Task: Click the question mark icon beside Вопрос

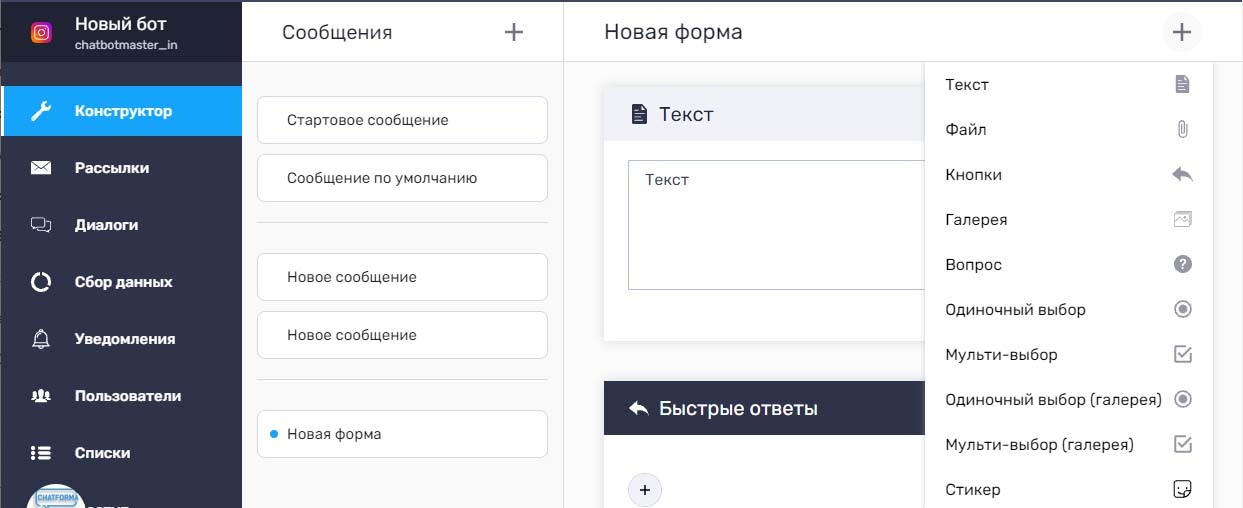Action: pos(1182,265)
